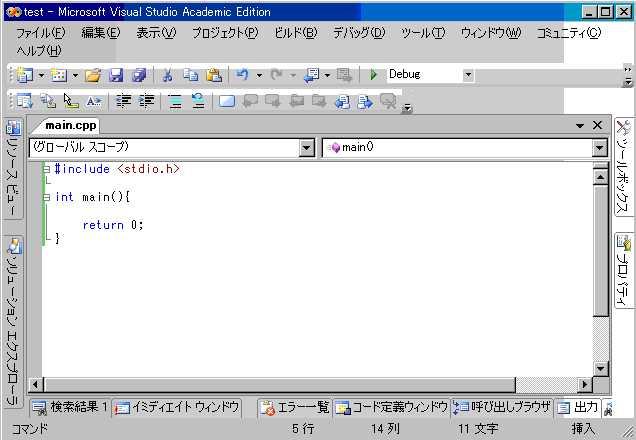Click the Save All icon
The image size is (636, 440).
(139, 75)
